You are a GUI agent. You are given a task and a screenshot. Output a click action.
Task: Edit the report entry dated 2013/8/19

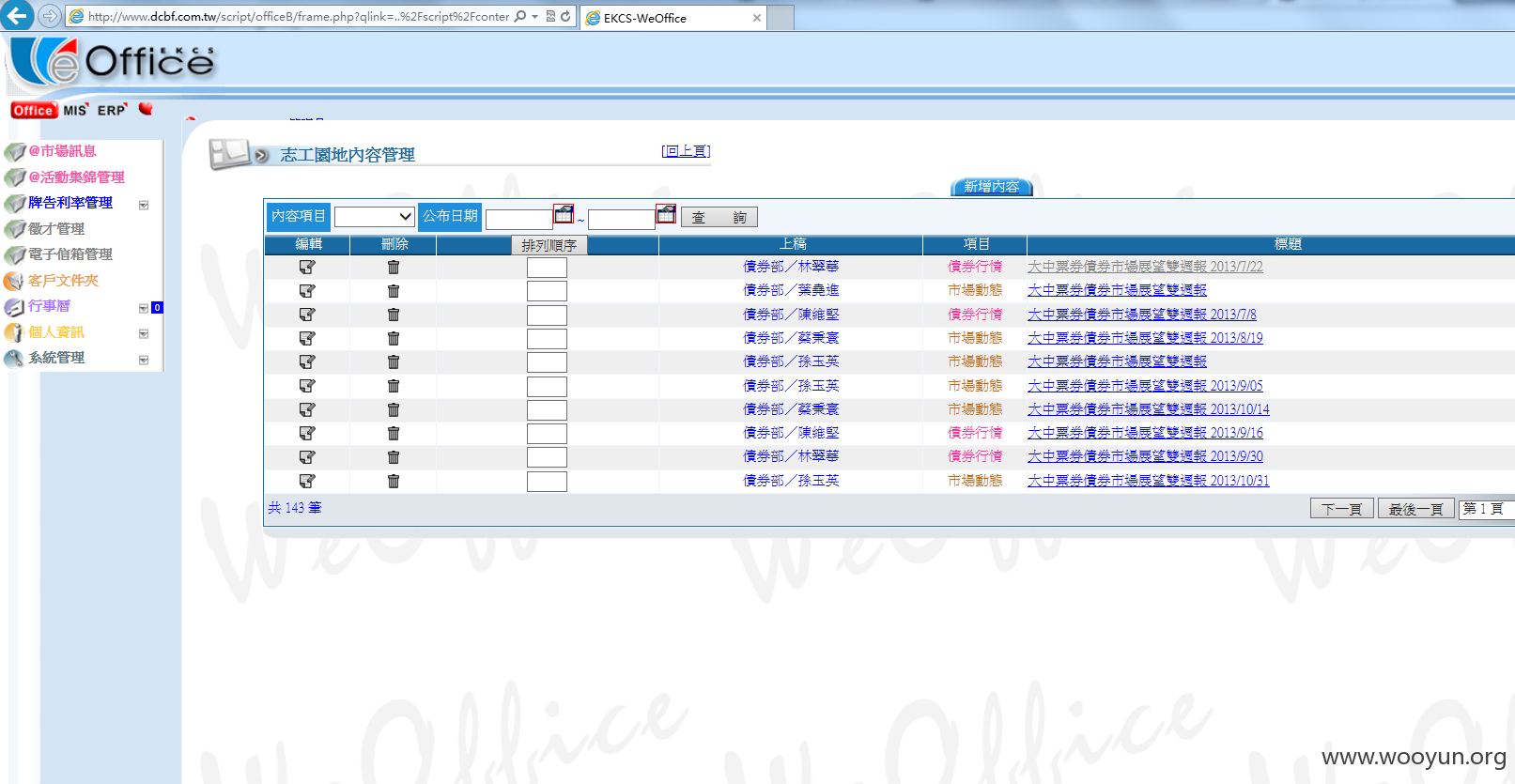coord(307,338)
